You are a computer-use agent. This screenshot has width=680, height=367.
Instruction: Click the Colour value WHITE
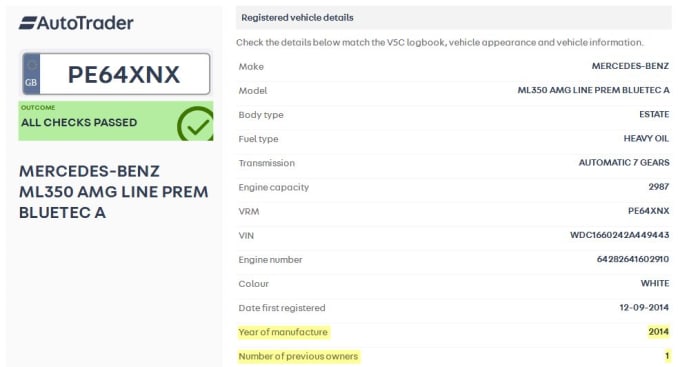655,283
